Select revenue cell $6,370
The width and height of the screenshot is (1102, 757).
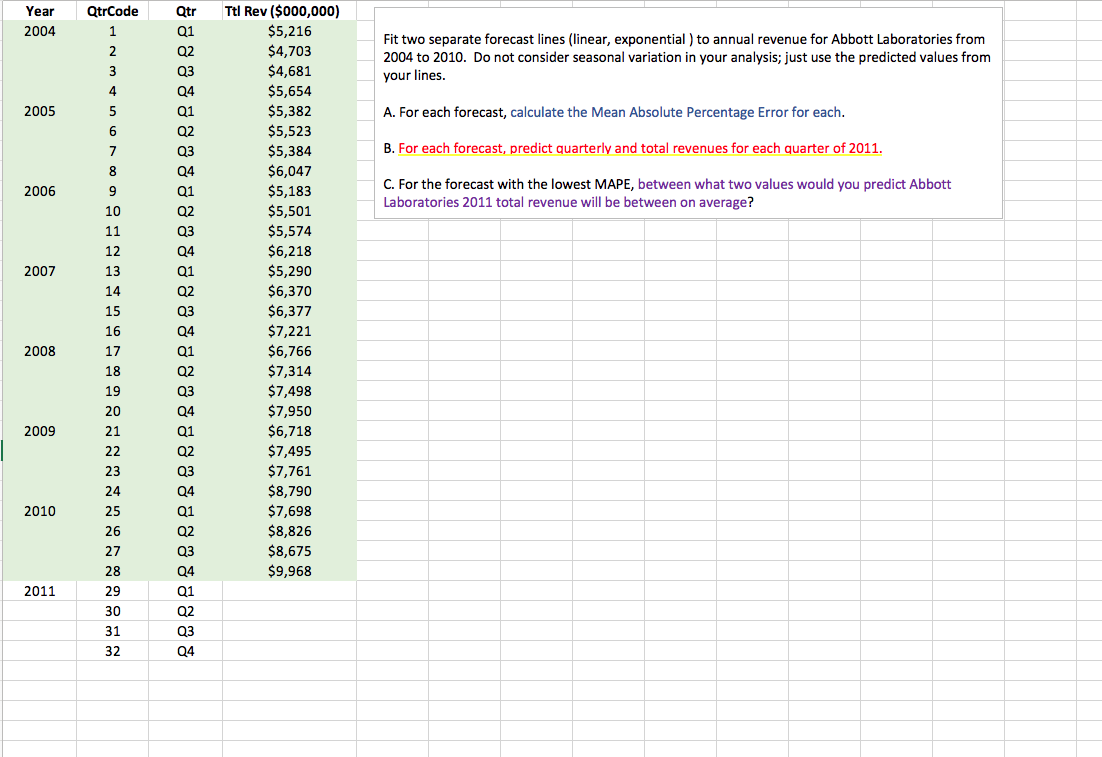(x=289, y=291)
